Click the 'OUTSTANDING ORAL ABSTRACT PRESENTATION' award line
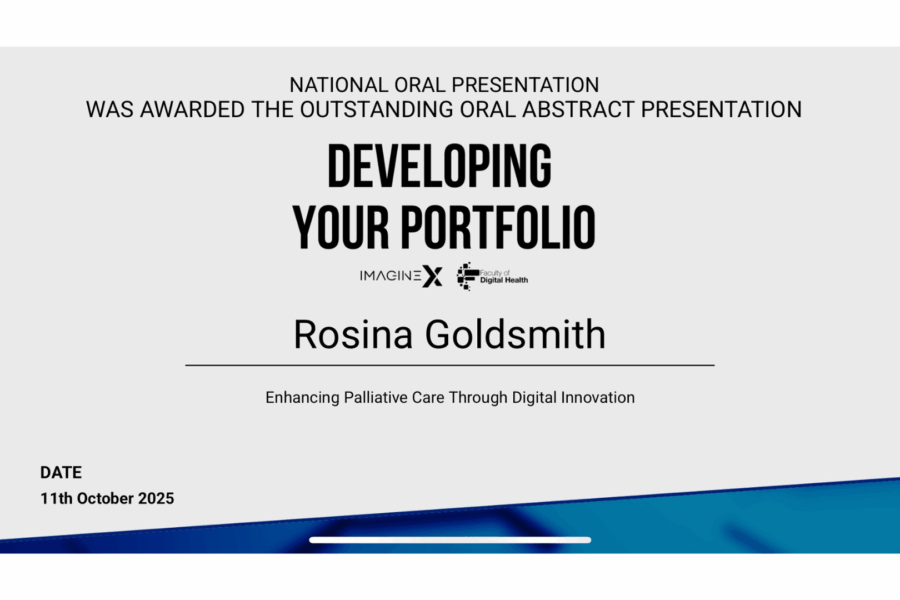900x600 pixels. [x=443, y=110]
